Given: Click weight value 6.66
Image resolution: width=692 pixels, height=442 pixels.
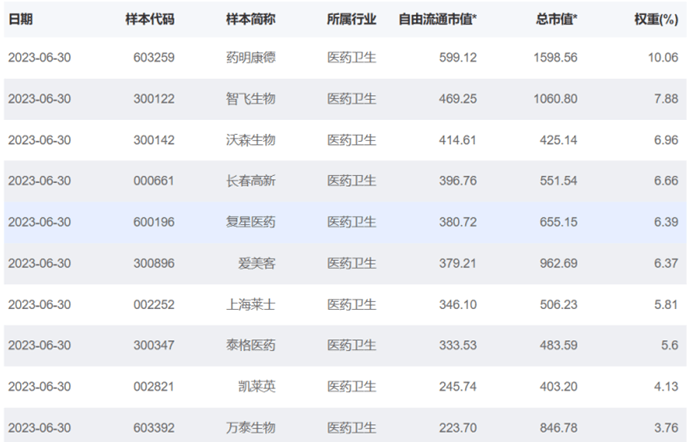Looking at the screenshot, I should pos(666,180).
